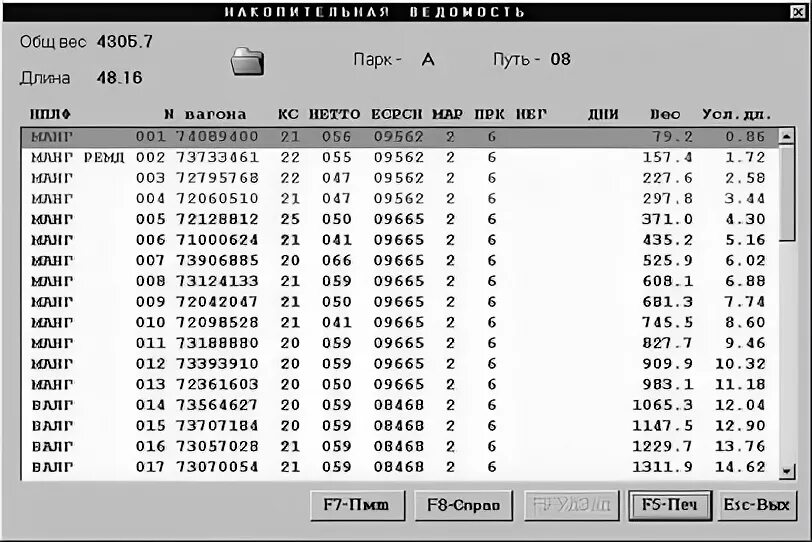Click scrollbar up arrow of wagon list

point(787,137)
